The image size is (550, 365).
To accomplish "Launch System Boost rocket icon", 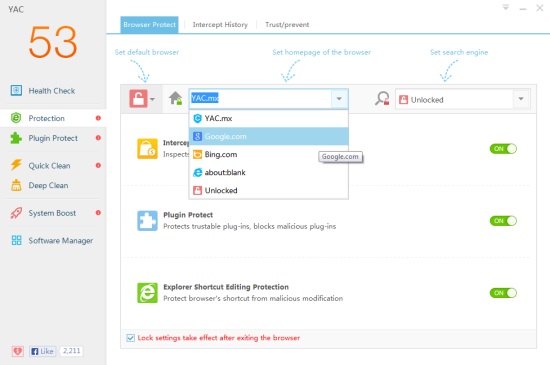I will (x=16, y=213).
